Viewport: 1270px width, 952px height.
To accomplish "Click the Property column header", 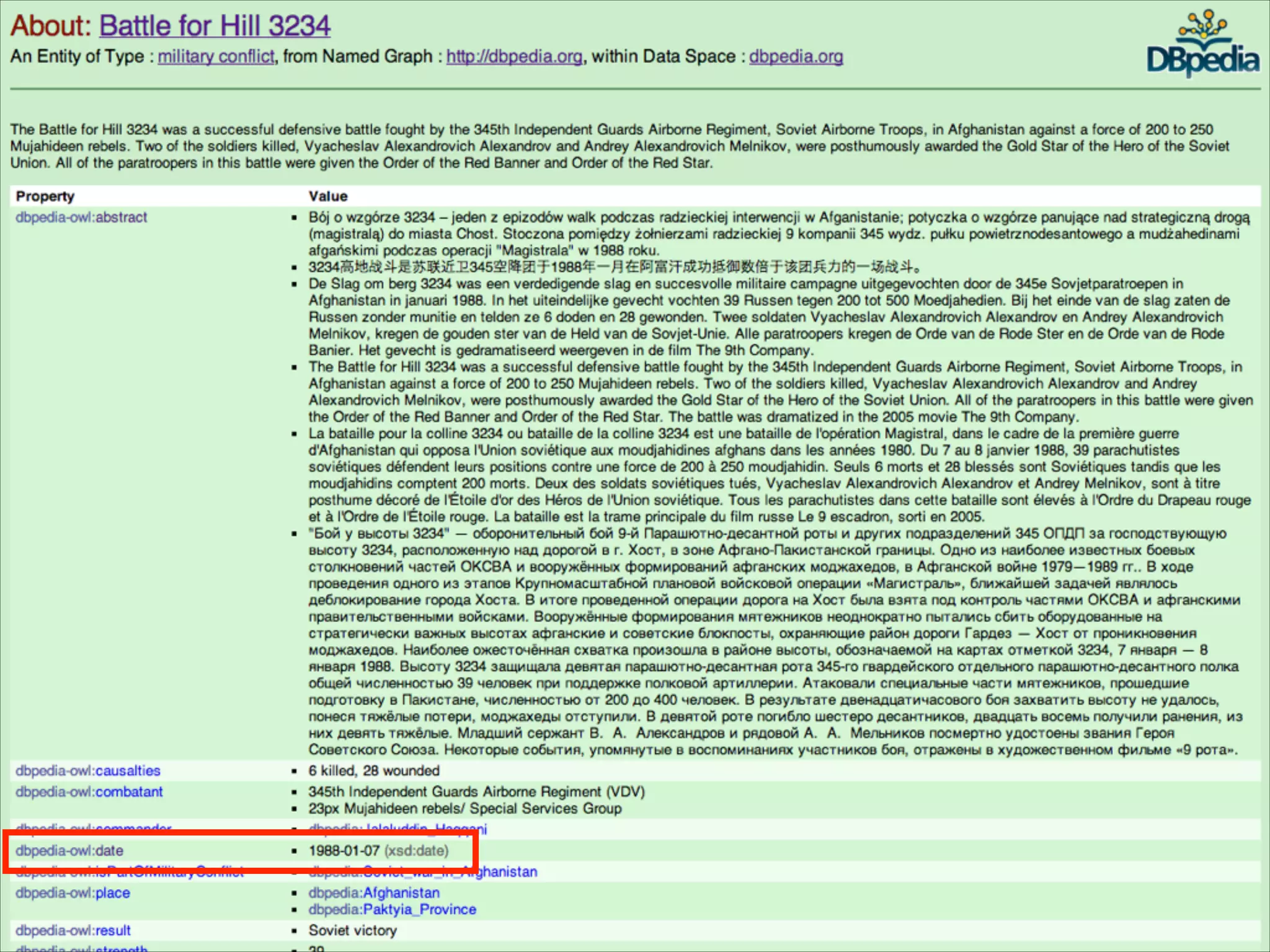I will tap(45, 196).
